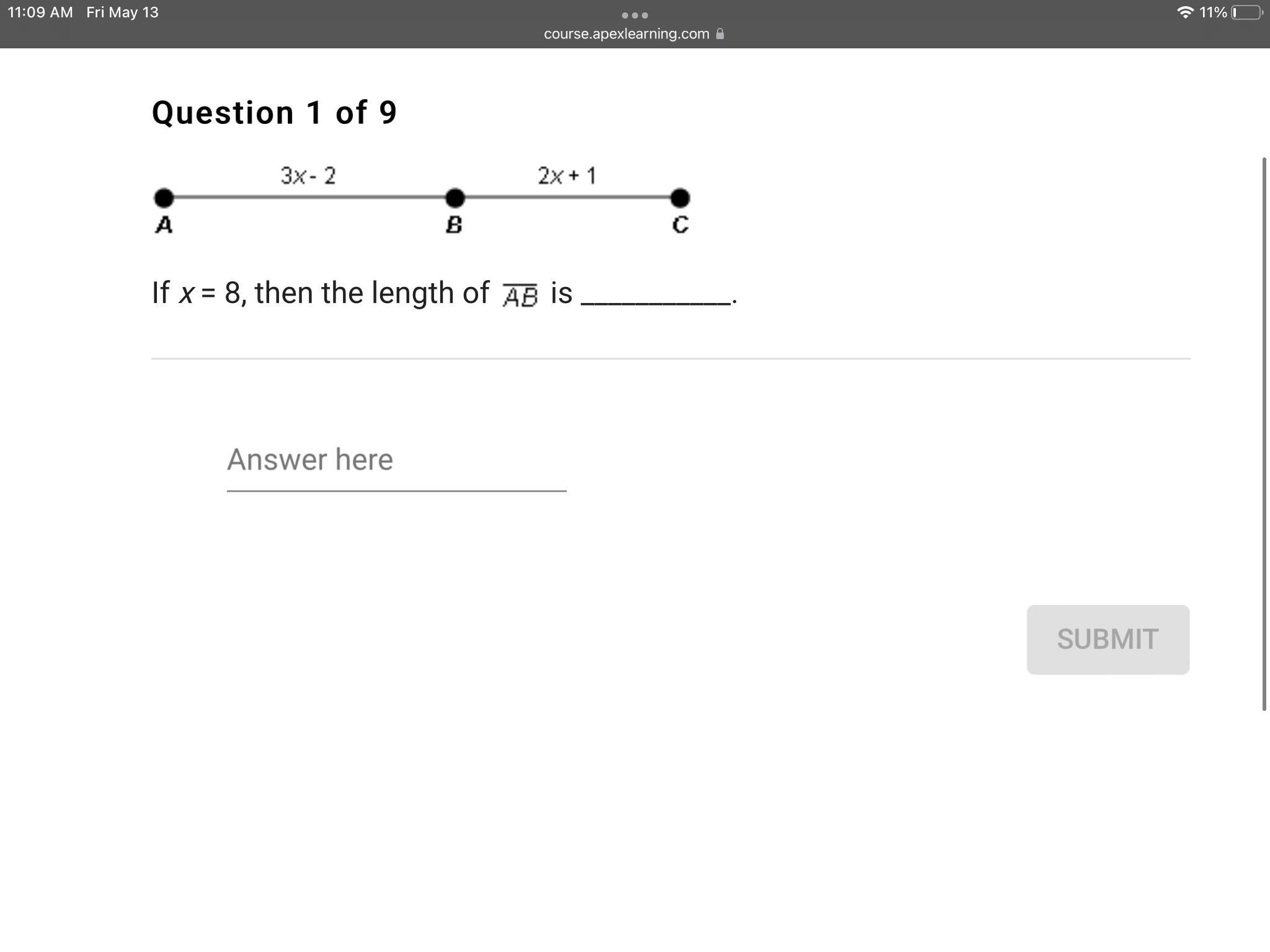Tap the Fri May 13 date text

tap(122, 12)
